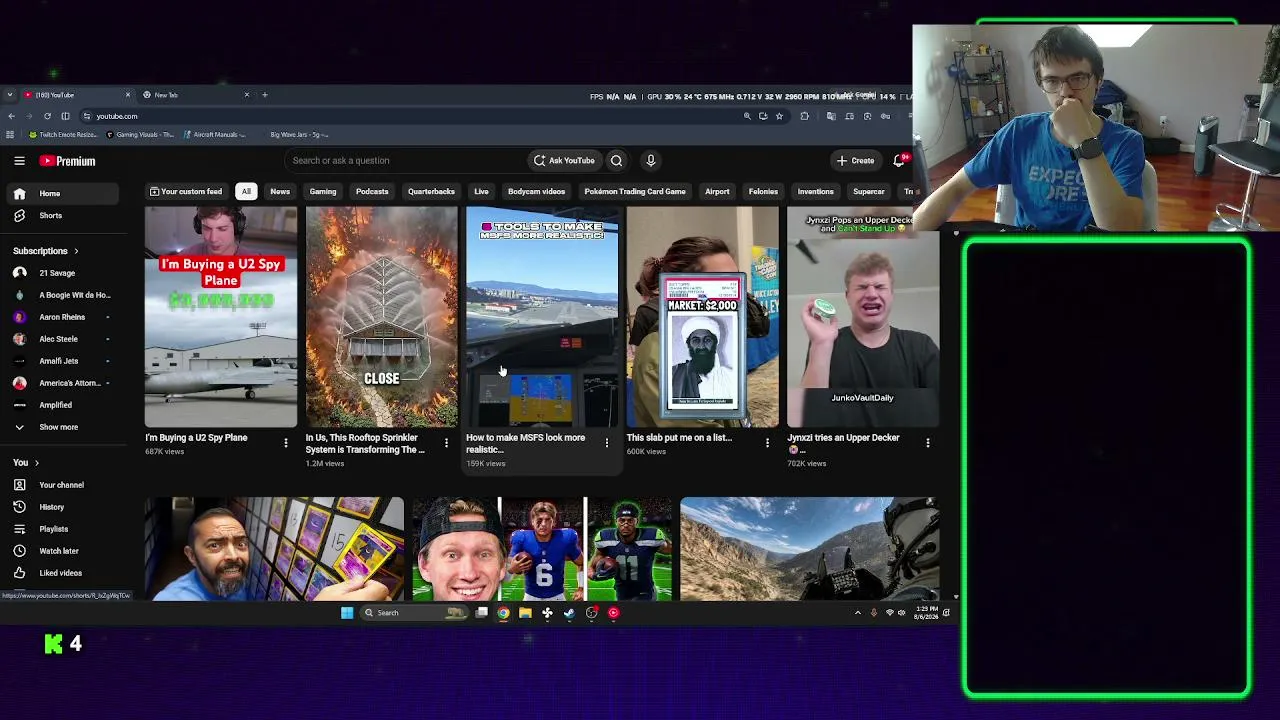Select the News filter chip
The height and width of the screenshot is (720, 1280).
tap(280, 191)
